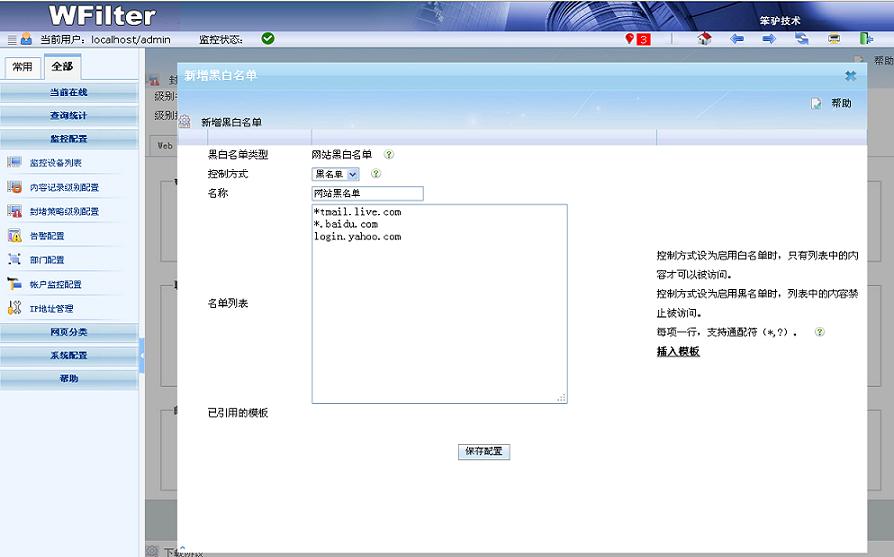Open 监控设备列表 from sidebar
This screenshot has height=557, width=894.
[56, 163]
